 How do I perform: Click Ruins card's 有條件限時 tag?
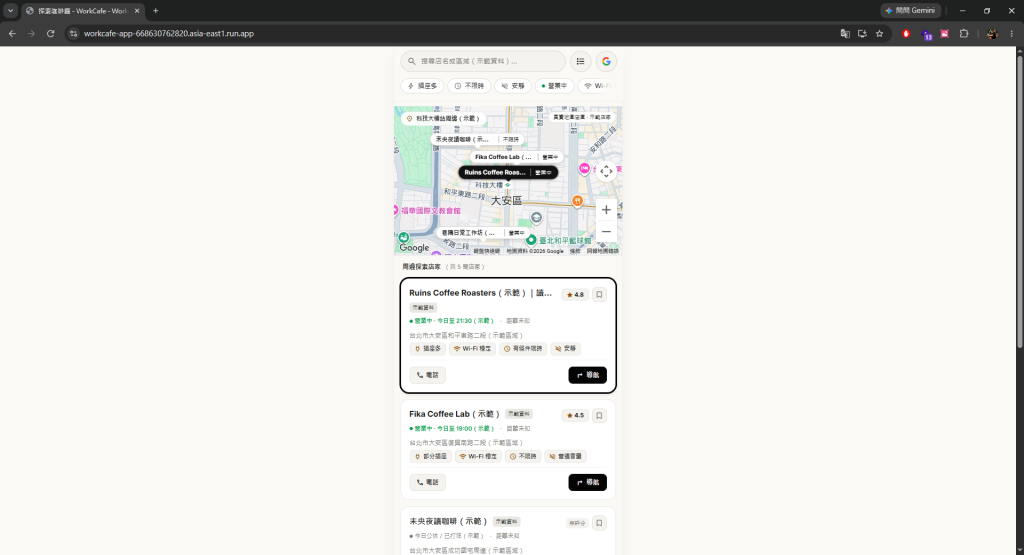point(523,349)
